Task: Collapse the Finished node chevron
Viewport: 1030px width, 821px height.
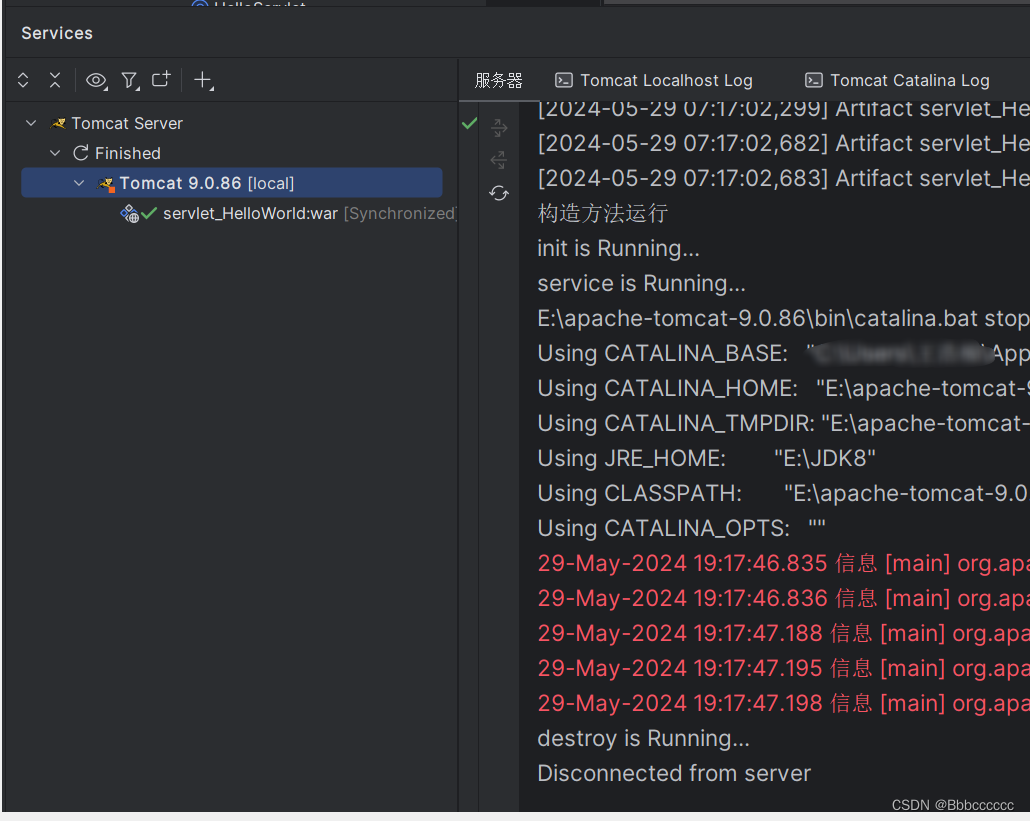Action: [55, 153]
